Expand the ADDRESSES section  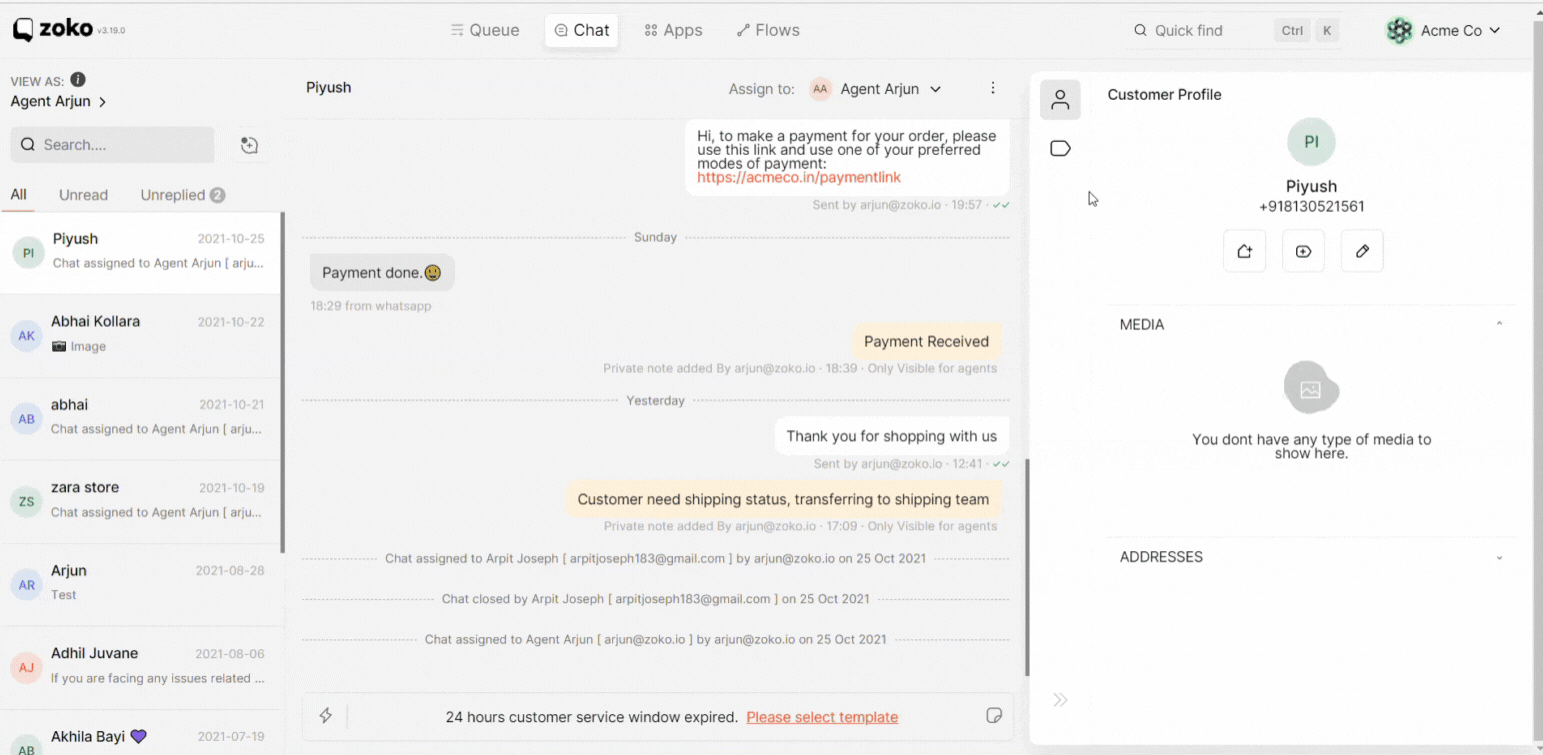(1499, 557)
